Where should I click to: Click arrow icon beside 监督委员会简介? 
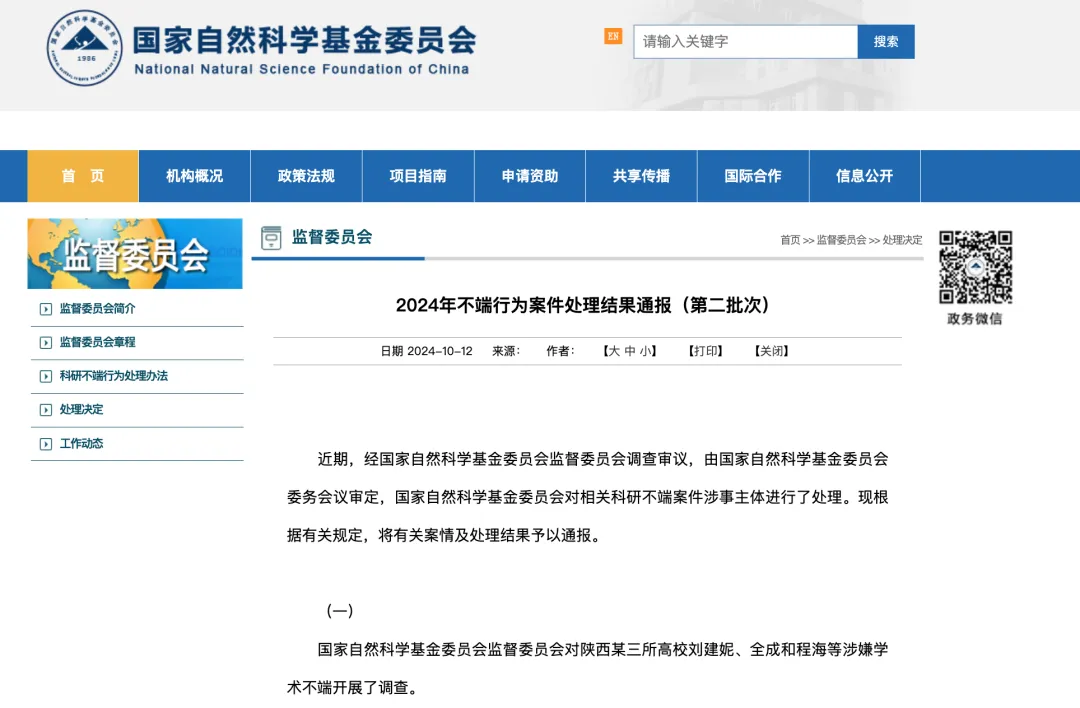click(45, 309)
